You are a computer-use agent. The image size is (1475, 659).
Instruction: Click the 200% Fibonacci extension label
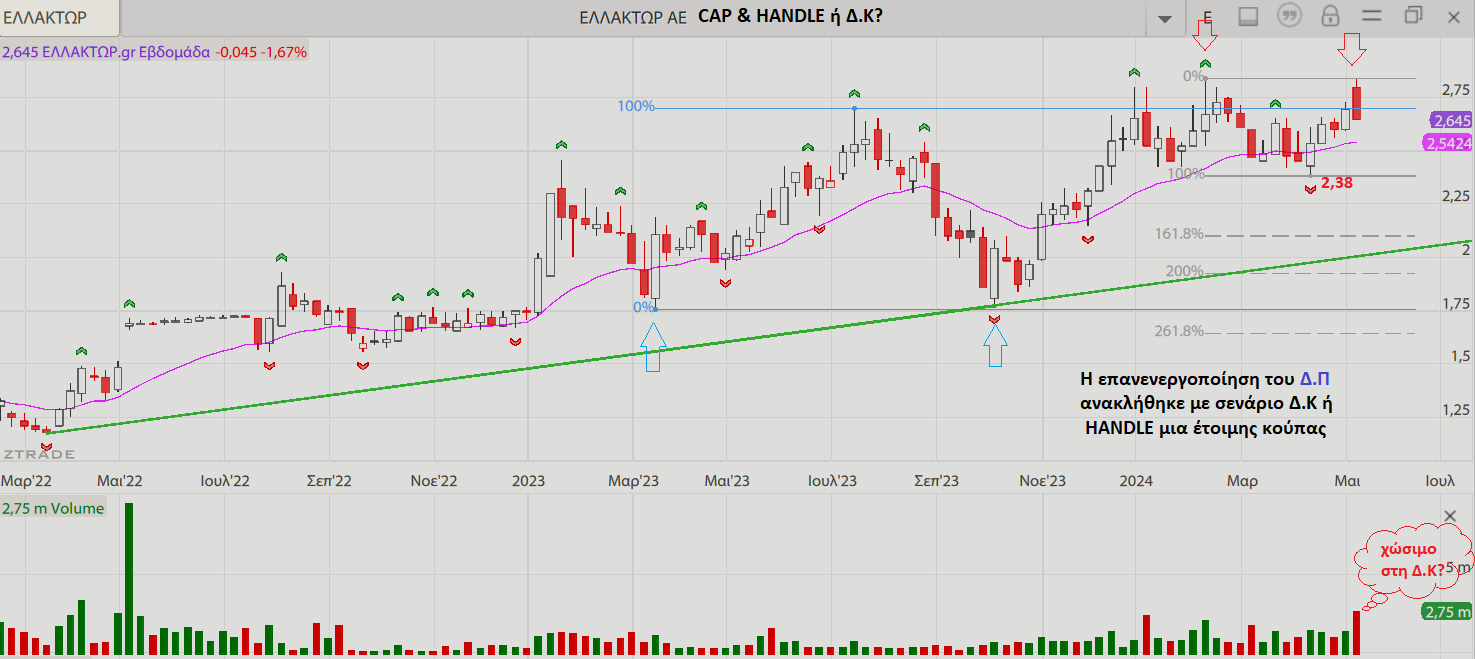[x=1184, y=271]
